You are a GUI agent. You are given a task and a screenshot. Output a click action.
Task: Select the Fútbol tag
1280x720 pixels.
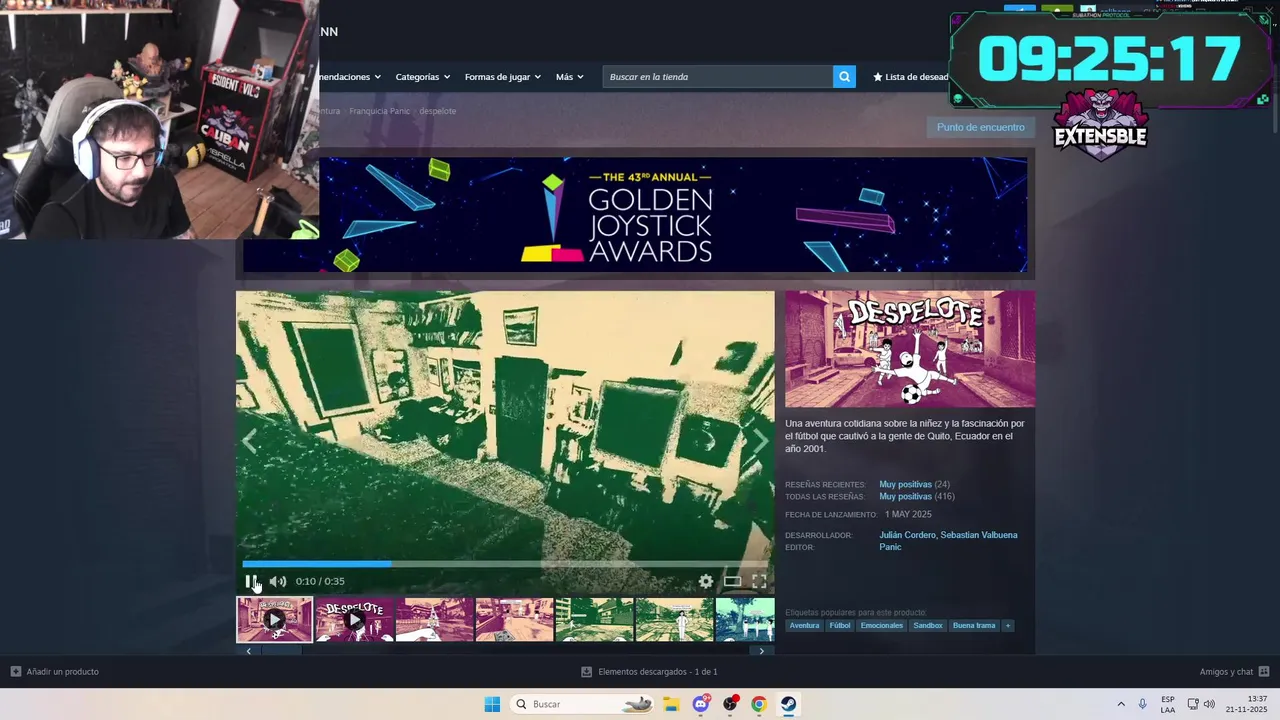[x=840, y=626]
